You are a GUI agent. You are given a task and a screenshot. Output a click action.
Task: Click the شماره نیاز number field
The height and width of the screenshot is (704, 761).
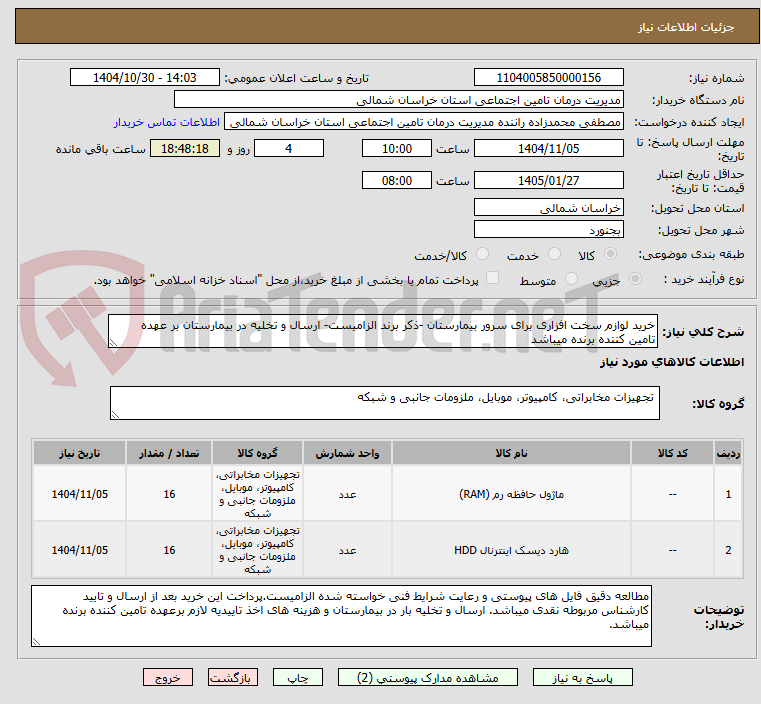(548, 78)
